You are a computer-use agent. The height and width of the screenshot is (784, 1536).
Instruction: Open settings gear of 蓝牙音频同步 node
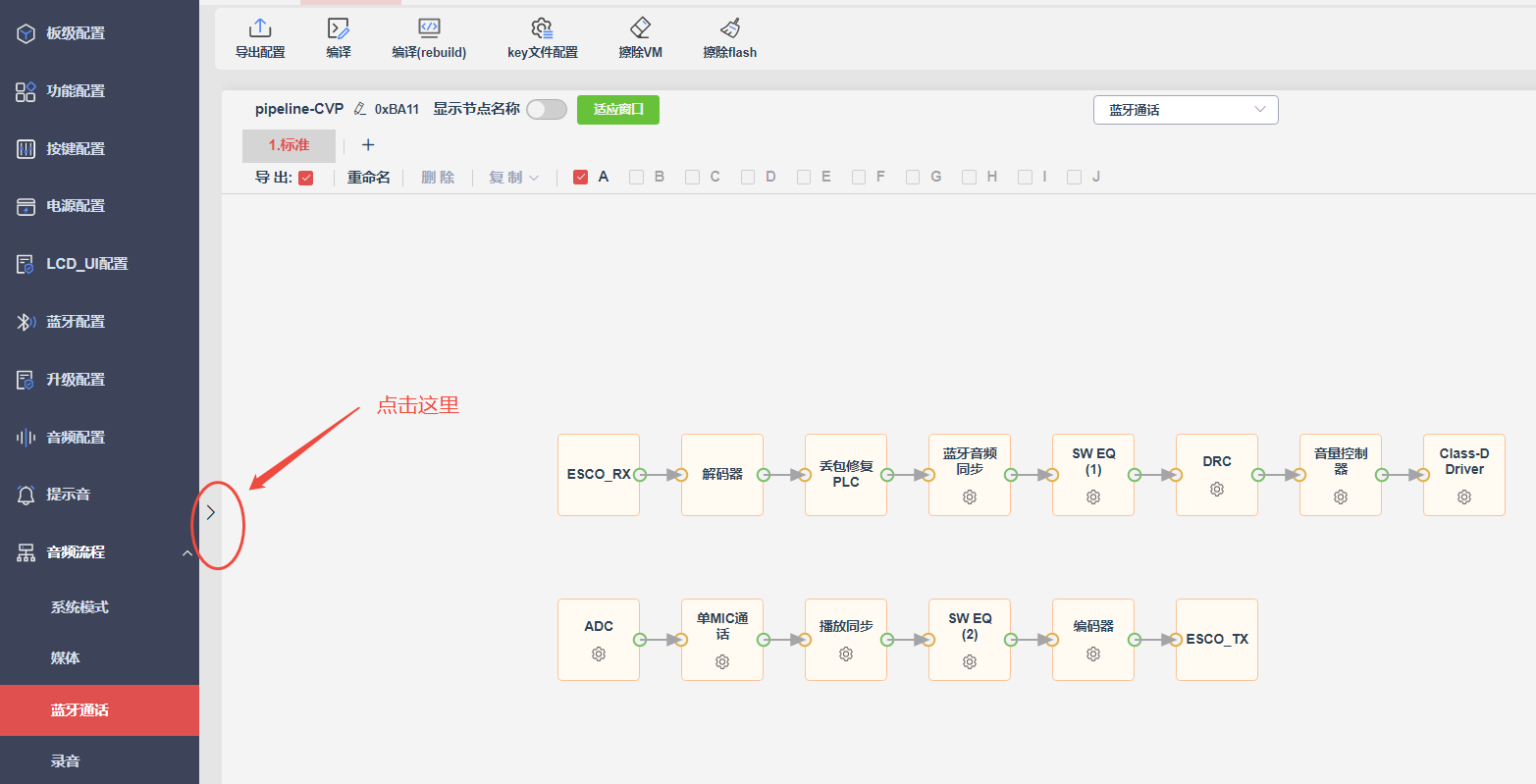coord(970,497)
